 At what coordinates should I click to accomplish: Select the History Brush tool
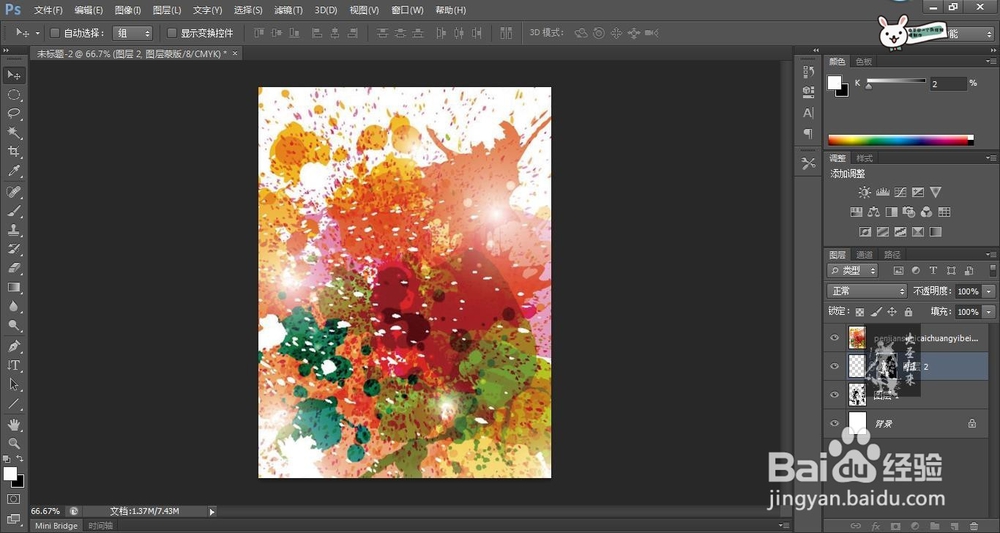tap(14, 249)
